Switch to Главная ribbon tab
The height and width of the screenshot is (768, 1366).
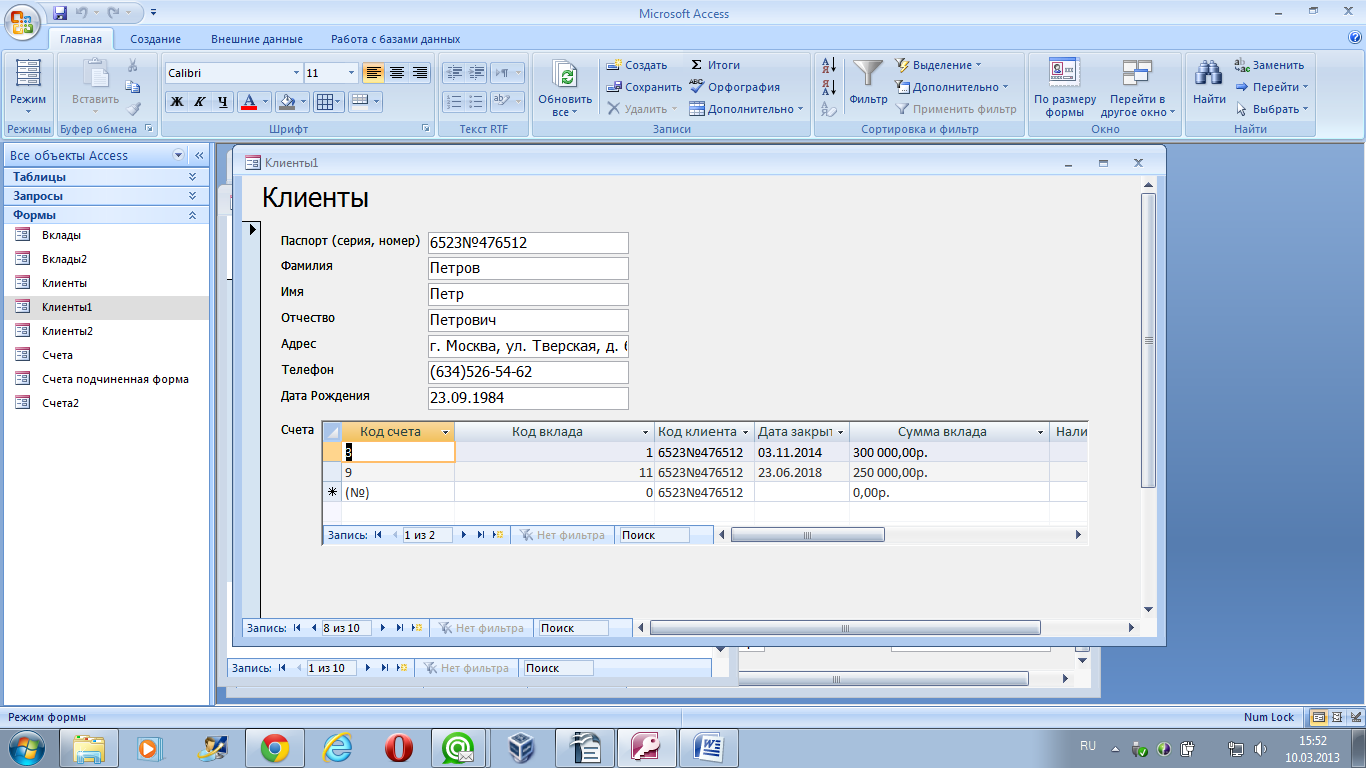pos(81,39)
